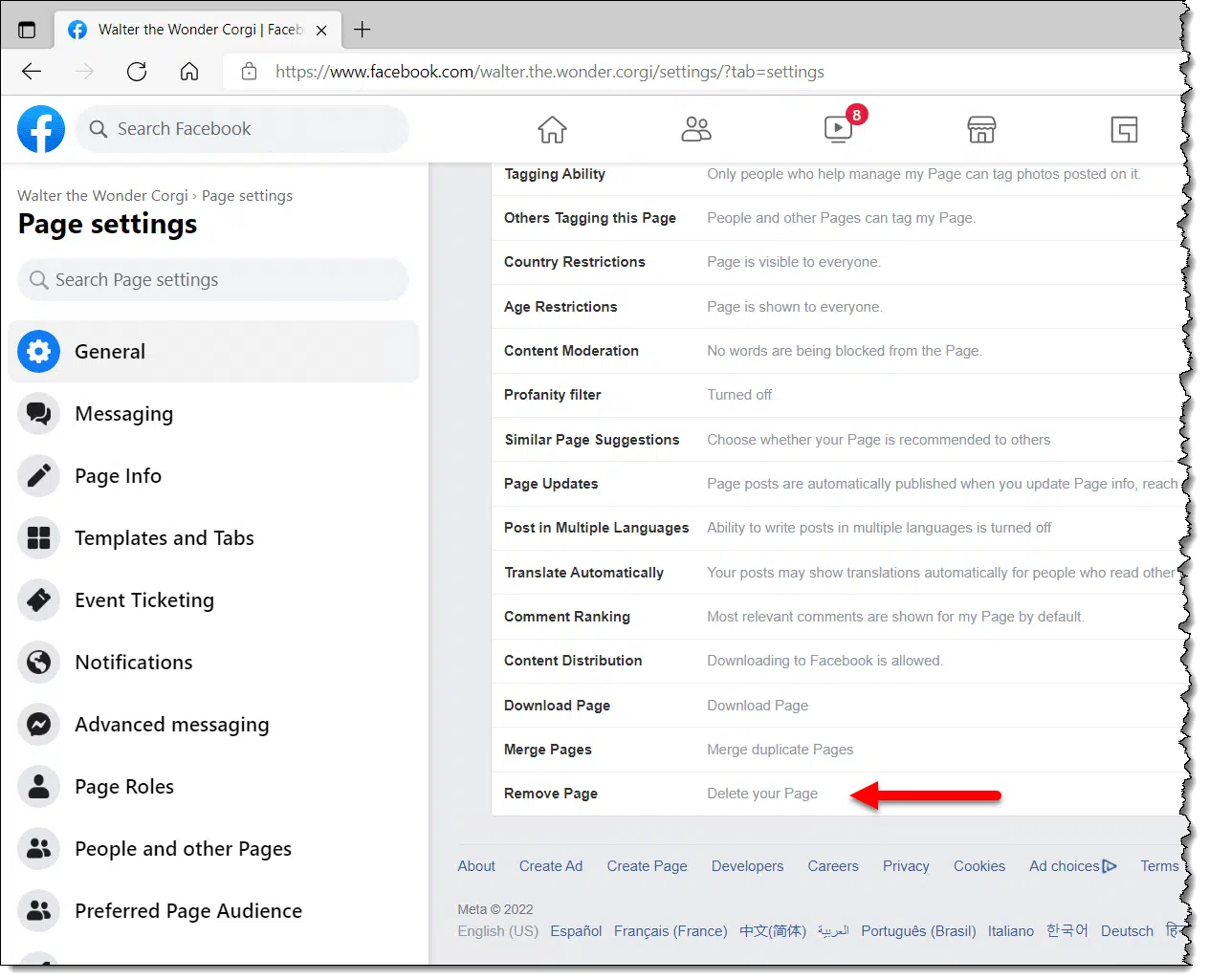Click Walter the Wonder Corgi breadcrumb link

pos(102,196)
